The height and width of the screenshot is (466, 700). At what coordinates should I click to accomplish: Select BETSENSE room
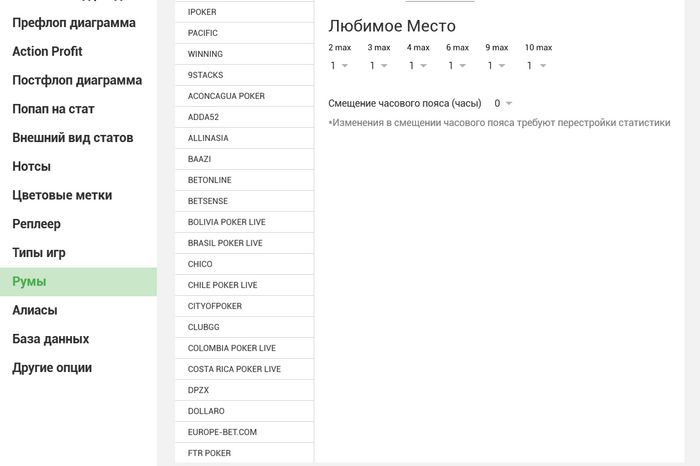pos(244,201)
